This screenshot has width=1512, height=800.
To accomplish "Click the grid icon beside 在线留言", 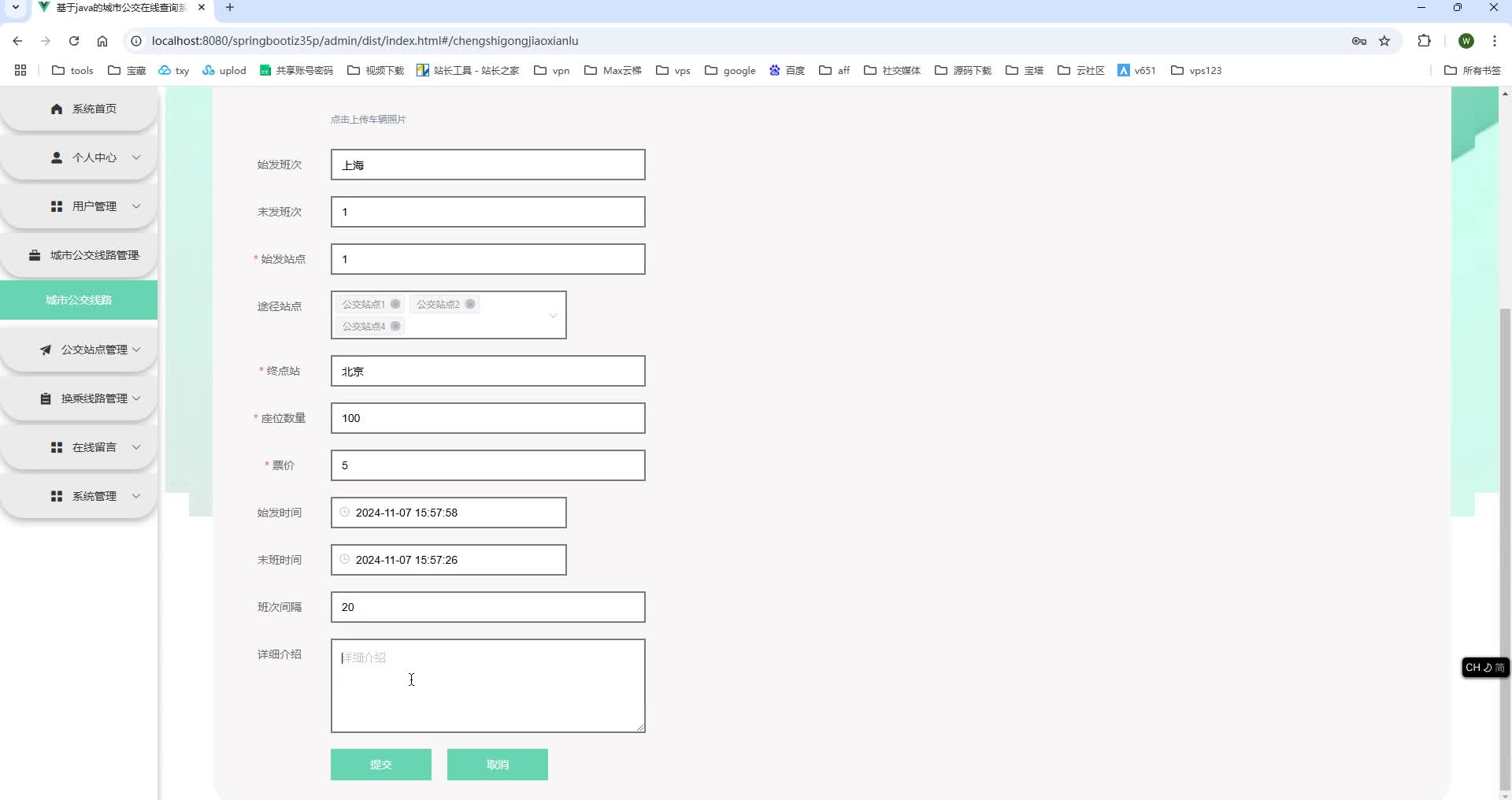I will [57, 447].
